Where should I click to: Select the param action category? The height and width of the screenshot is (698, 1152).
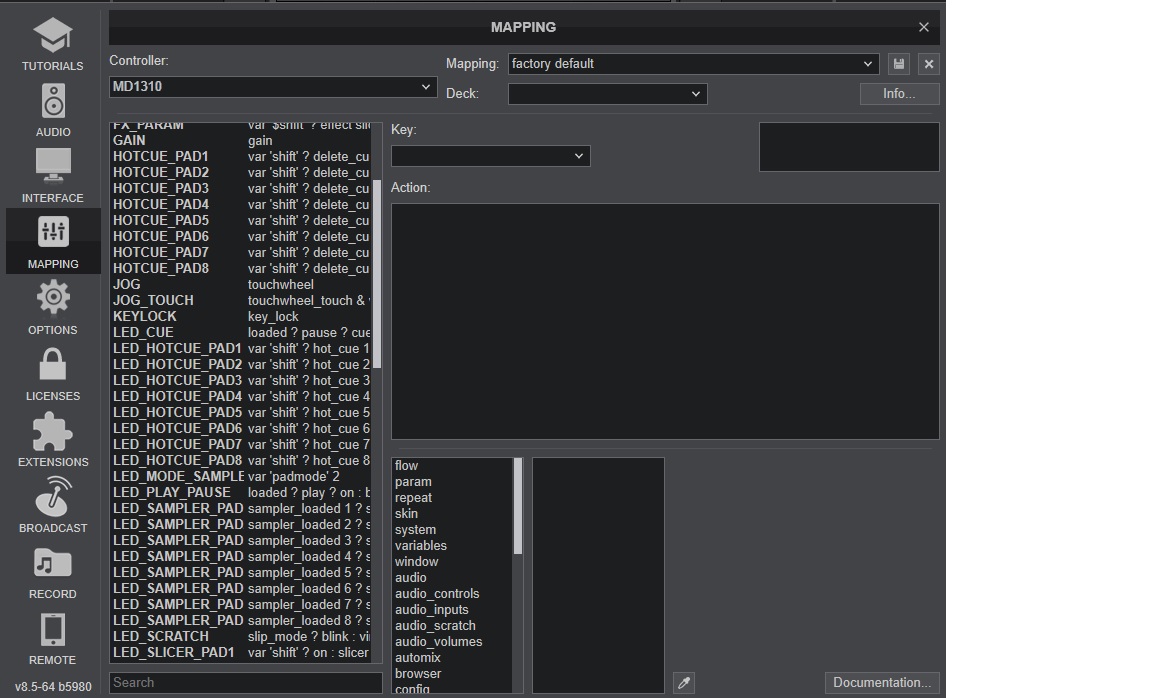453,482
